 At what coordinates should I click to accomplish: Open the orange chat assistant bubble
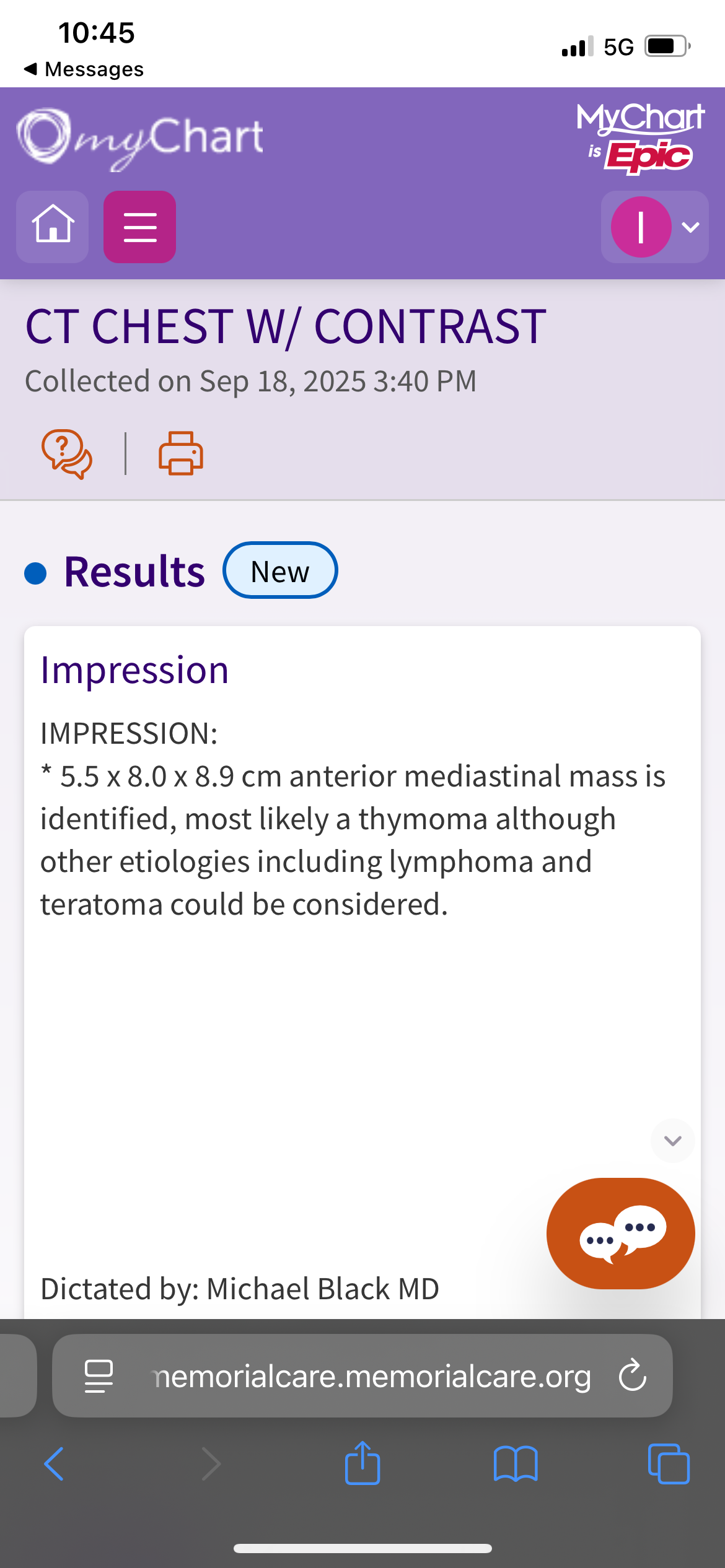pos(620,1234)
